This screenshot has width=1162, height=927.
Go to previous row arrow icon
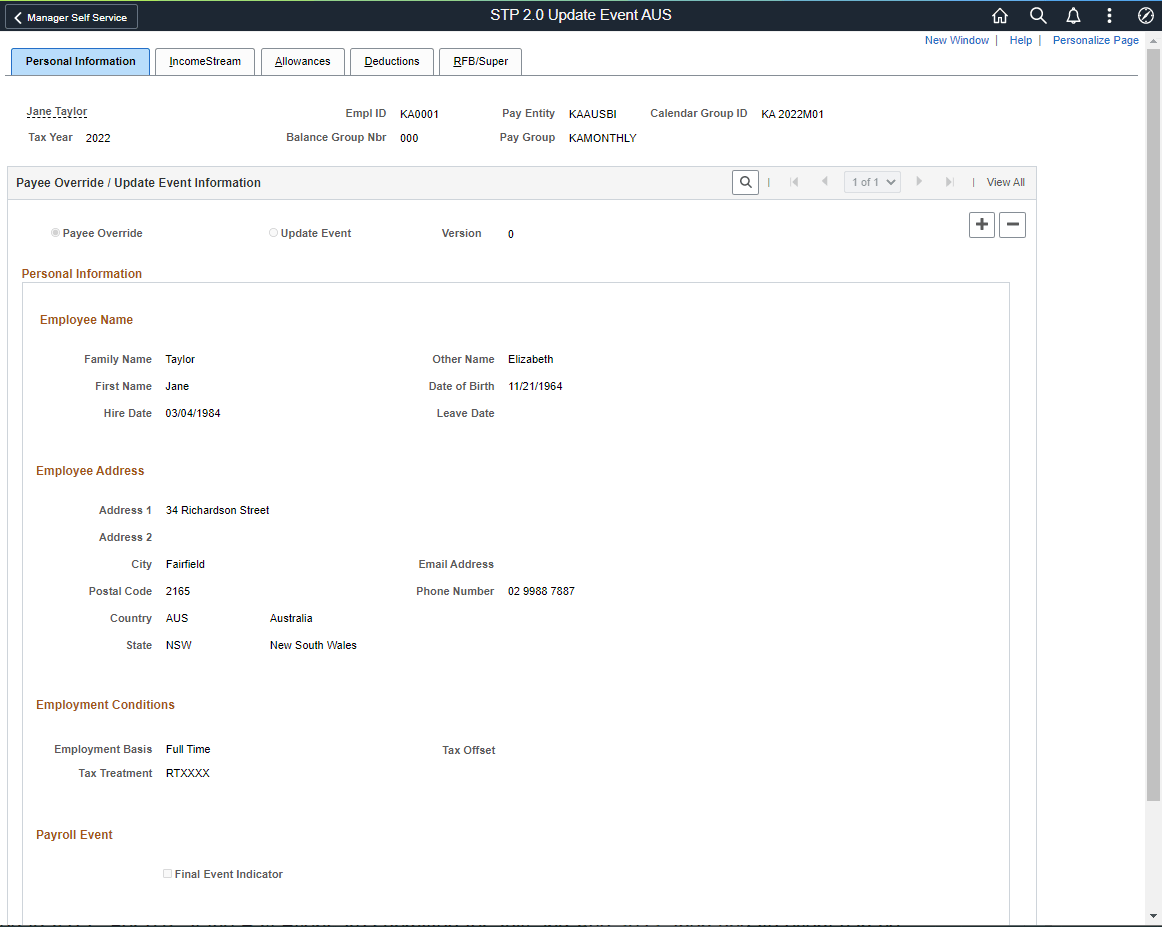[x=824, y=182]
